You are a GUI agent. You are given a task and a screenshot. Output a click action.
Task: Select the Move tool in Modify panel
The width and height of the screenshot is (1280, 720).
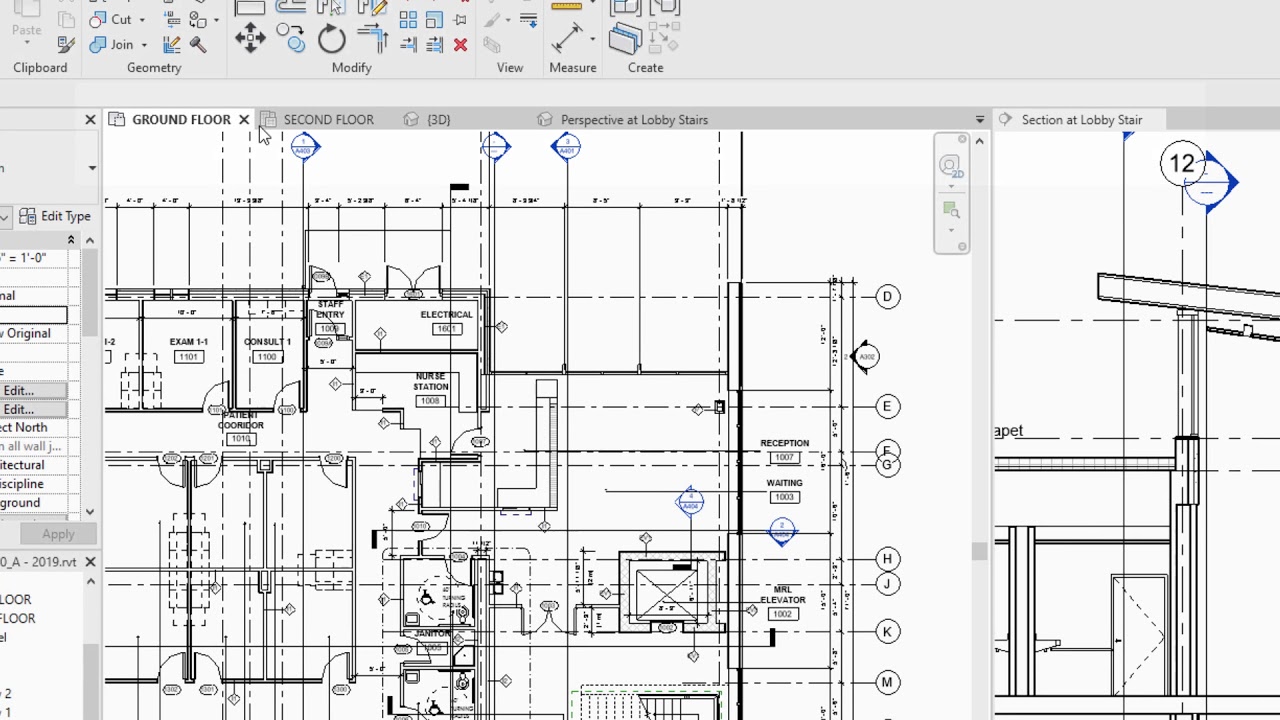point(251,38)
